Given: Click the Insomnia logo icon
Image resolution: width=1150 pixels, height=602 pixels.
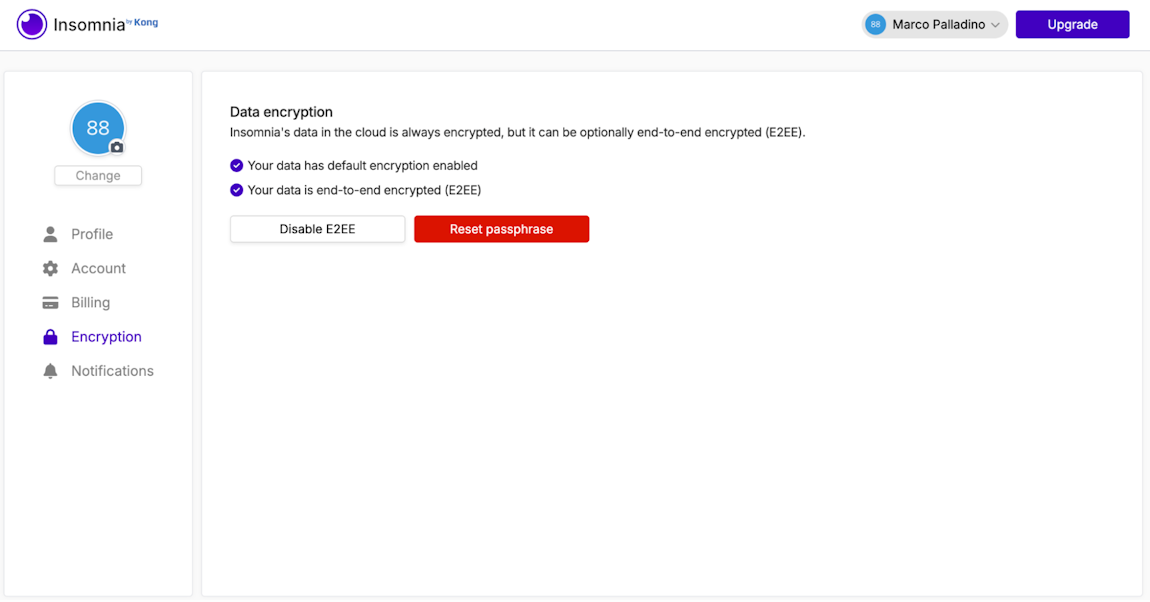Looking at the screenshot, I should (31, 23).
